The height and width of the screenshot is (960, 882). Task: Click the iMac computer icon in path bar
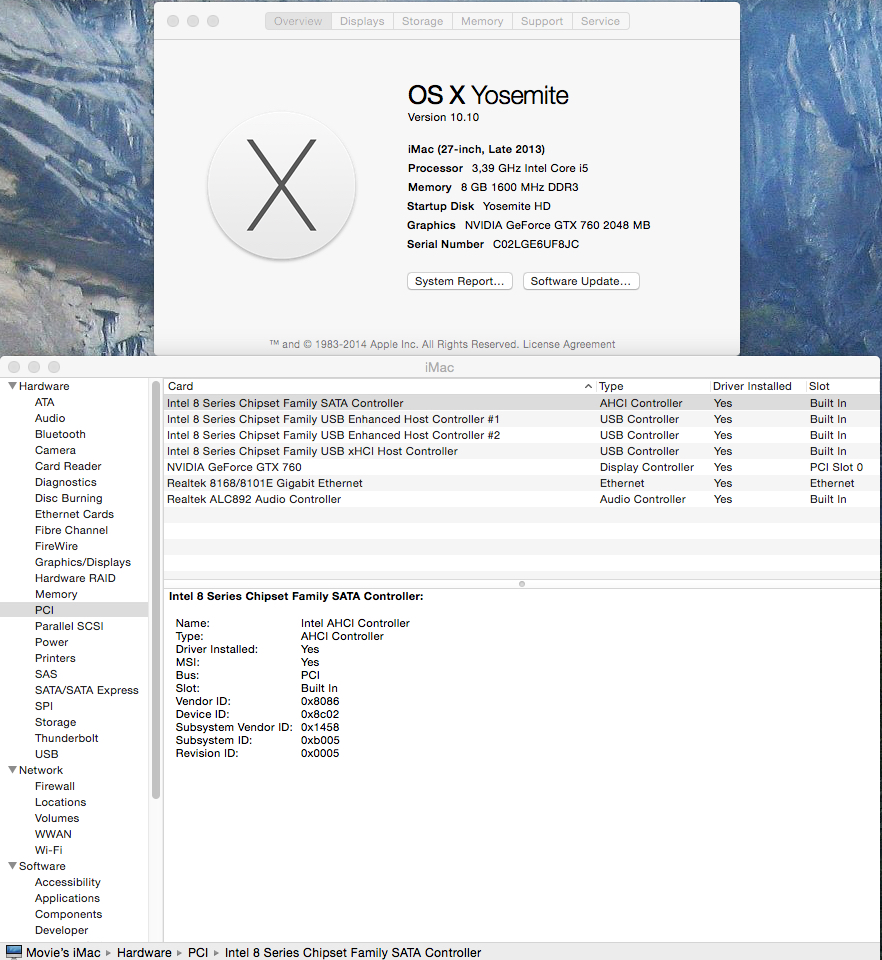[13, 952]
